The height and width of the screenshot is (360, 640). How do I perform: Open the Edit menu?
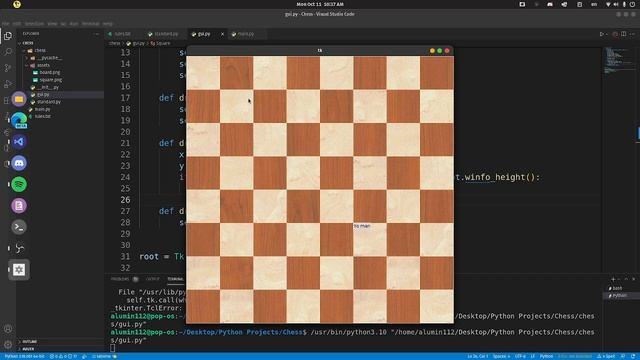point(17,24)
